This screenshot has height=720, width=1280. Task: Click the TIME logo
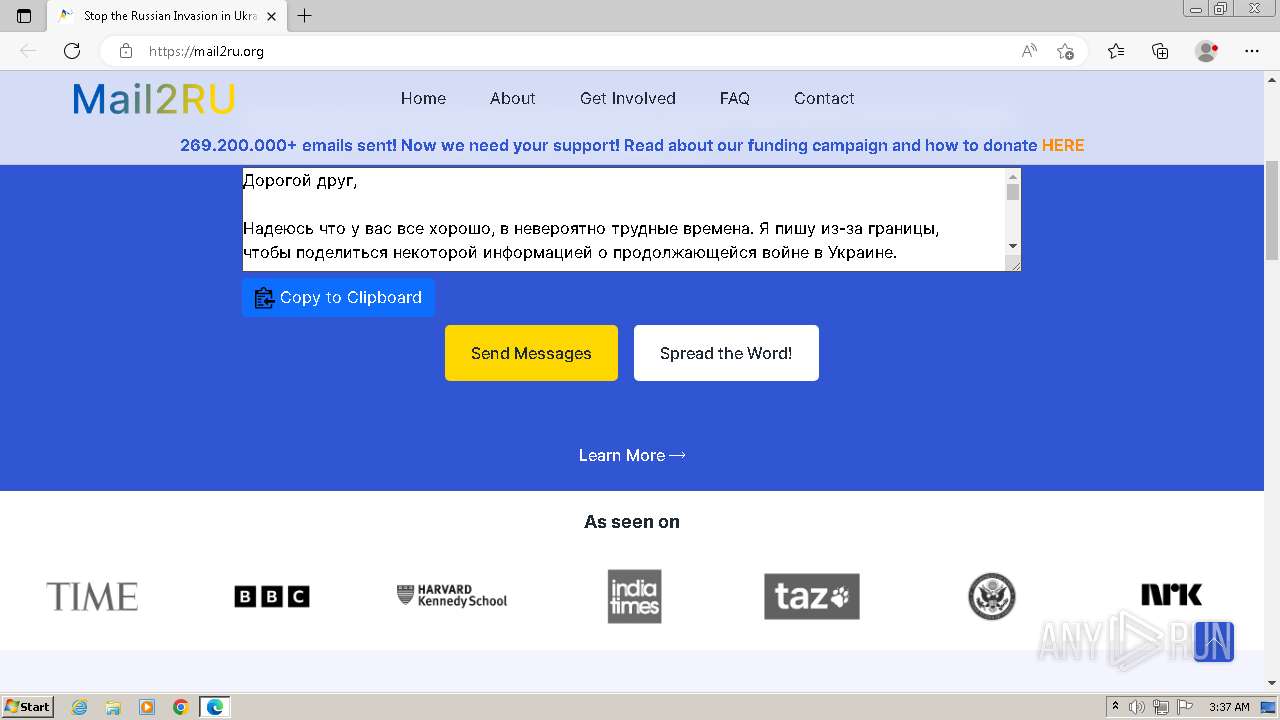click(92, 597)
